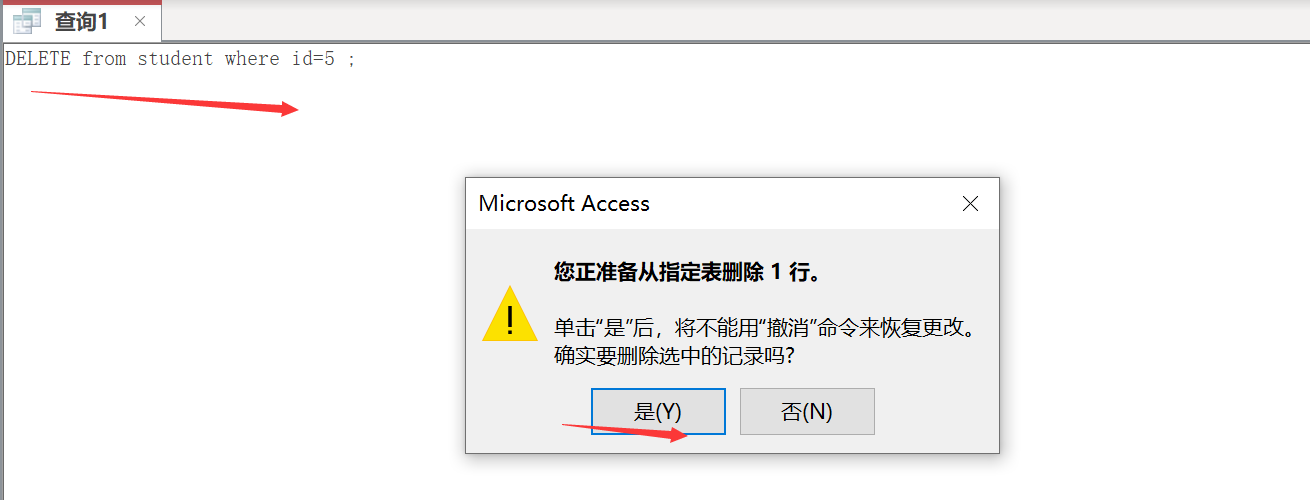Select the 查询1 tab label
The image size is (1310, 500).
tap(81, 21)
